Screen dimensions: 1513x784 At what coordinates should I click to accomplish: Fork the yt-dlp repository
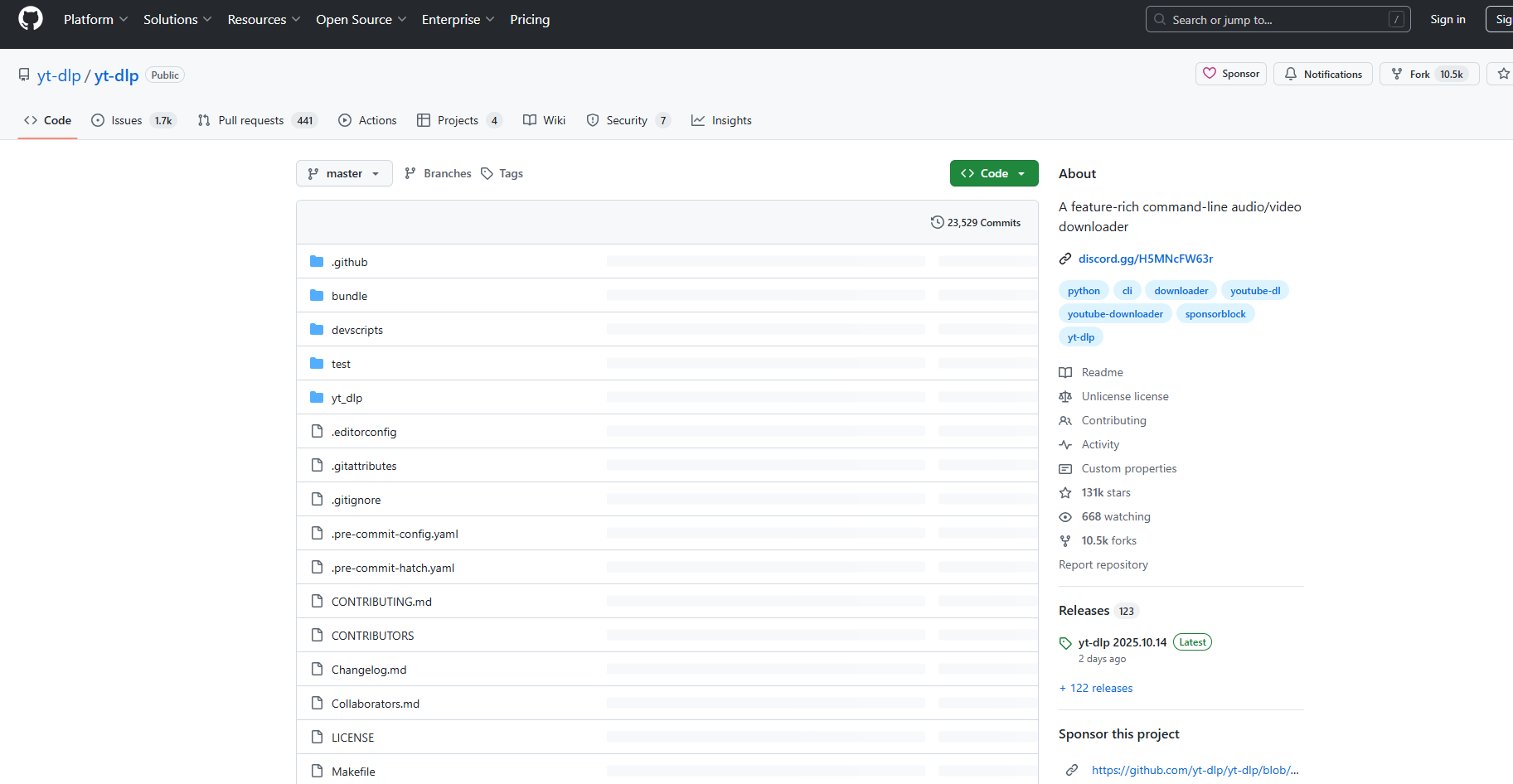[x=1429, y=74]
